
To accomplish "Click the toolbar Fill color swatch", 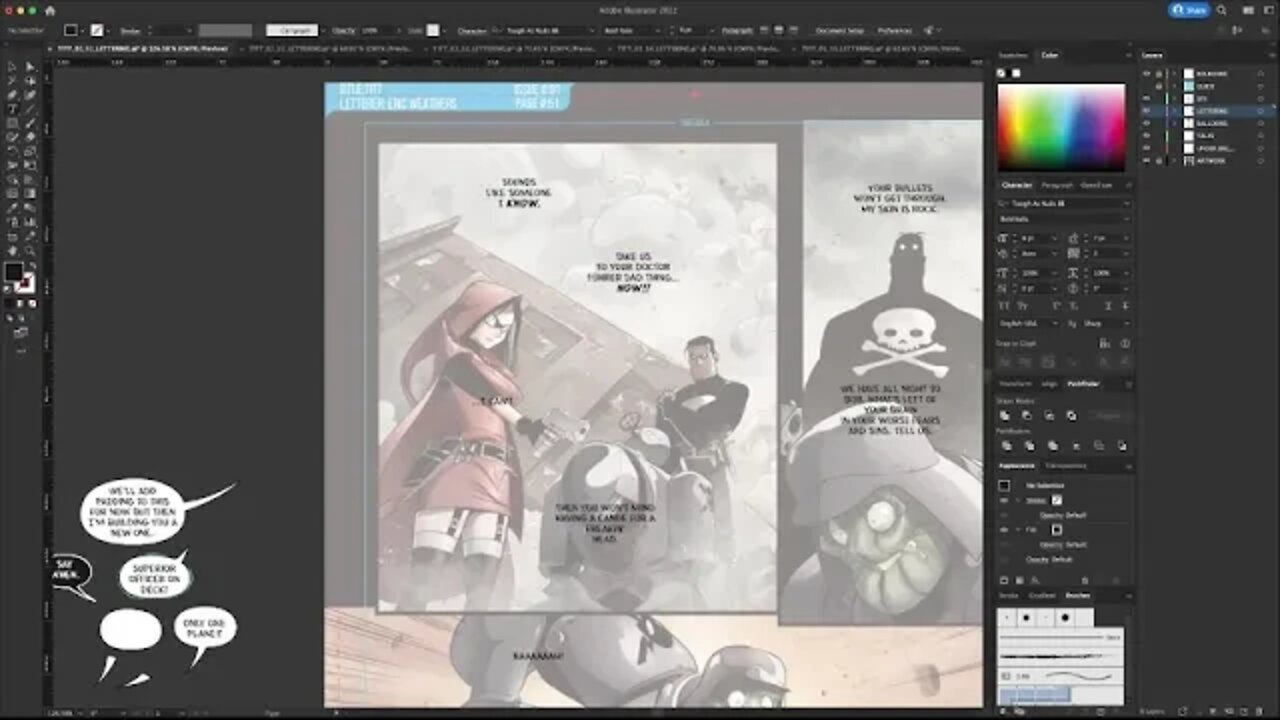I will tap(13, 271).
